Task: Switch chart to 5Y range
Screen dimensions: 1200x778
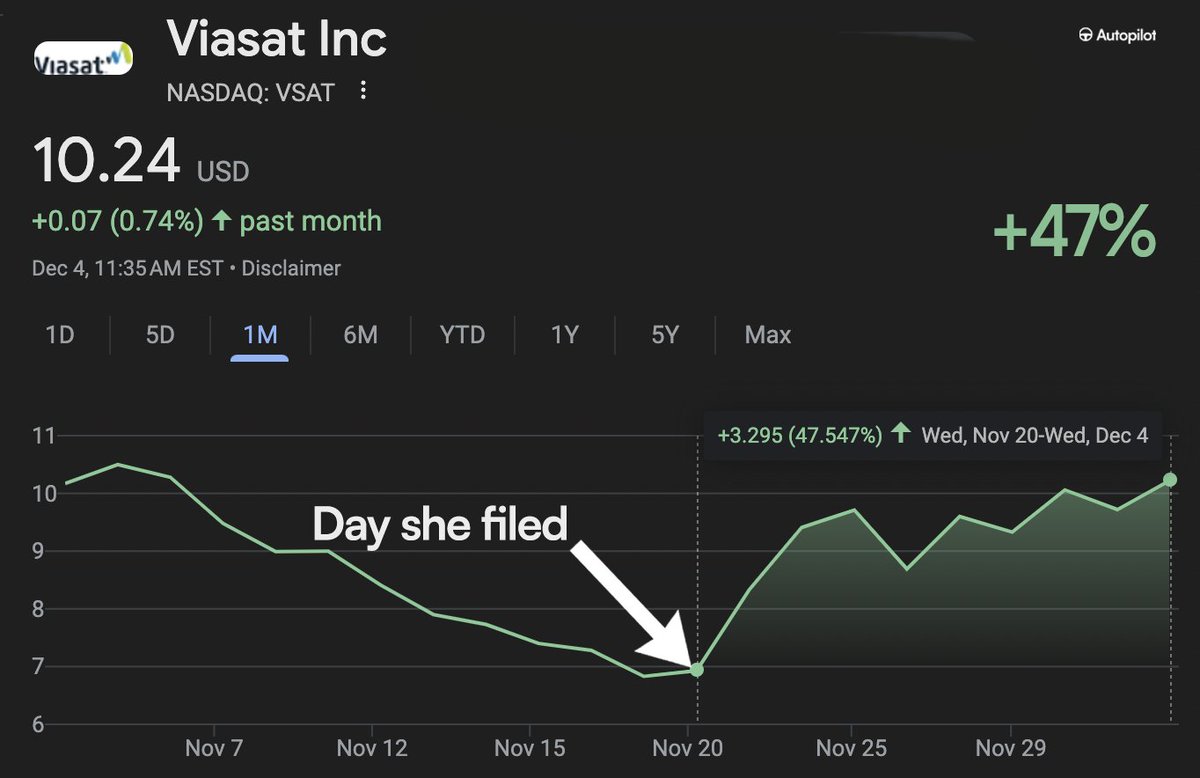Action: [x=665, y=335]
